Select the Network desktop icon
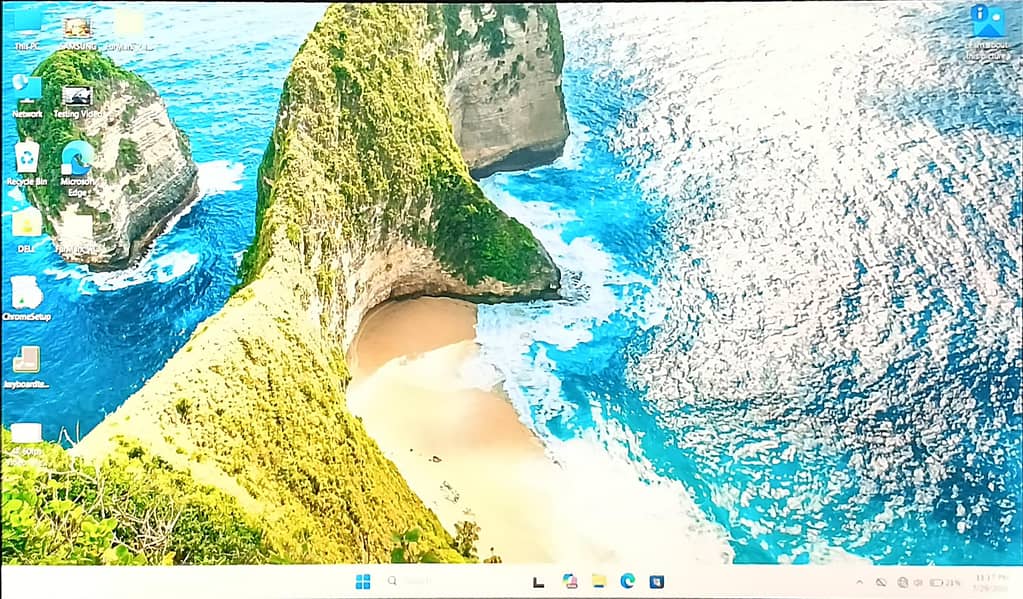This screenshot has width=1023, height=599. (x=27, y=97)
